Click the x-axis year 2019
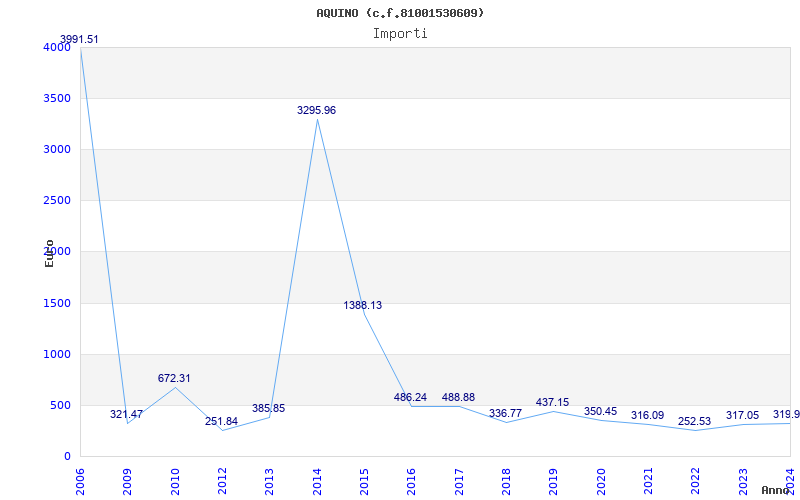Screen dimensions: 800x500 554,482
